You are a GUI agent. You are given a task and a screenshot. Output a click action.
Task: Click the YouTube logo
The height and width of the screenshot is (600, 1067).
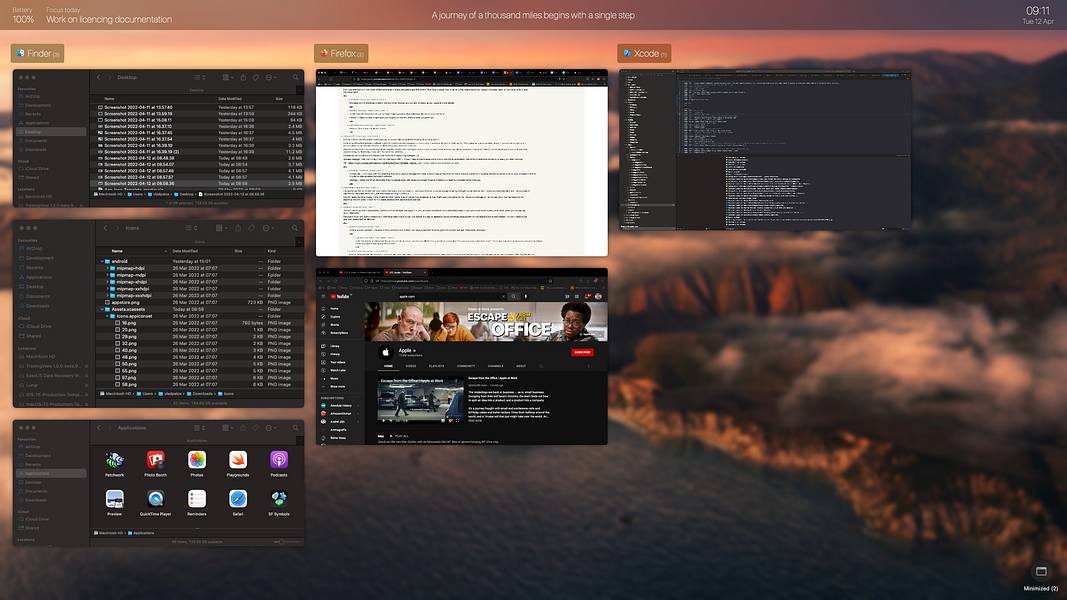coord(340,297)
